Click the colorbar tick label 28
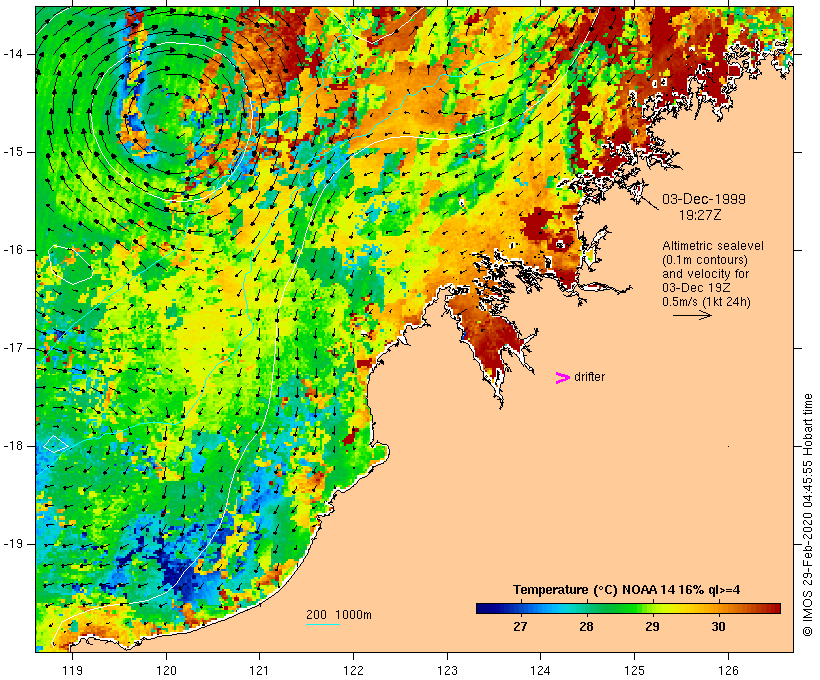Screen dimensions: 820x680 click(586, 626)
